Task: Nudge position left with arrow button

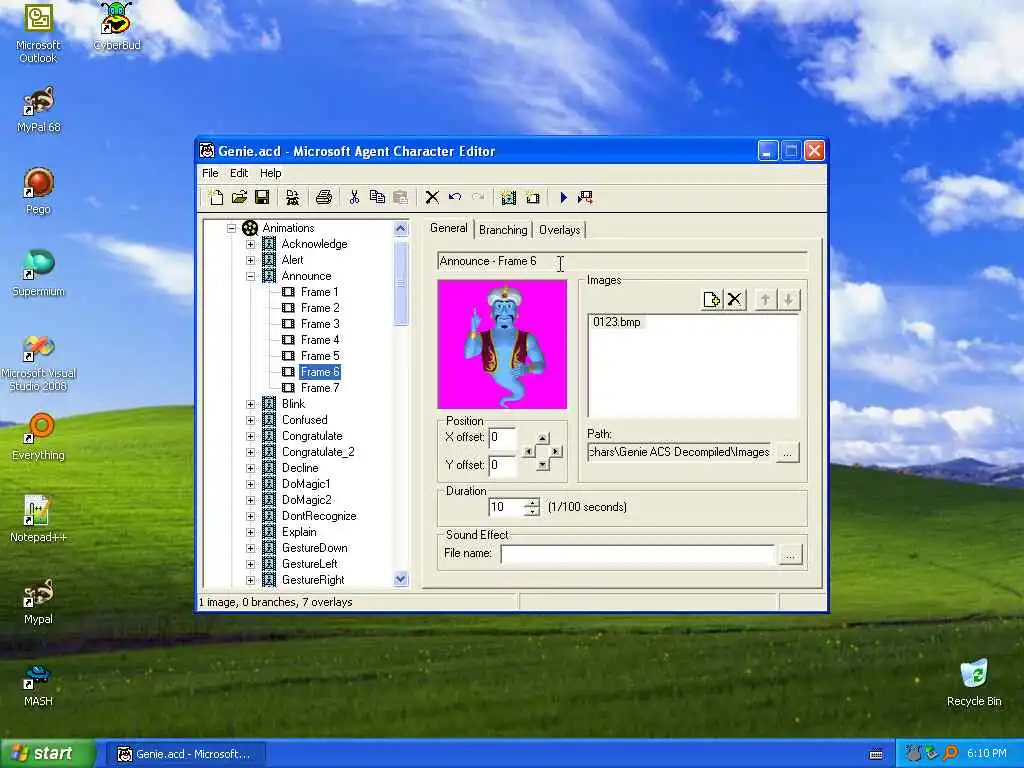Action: pyautogui.click(x=529, y=451)
